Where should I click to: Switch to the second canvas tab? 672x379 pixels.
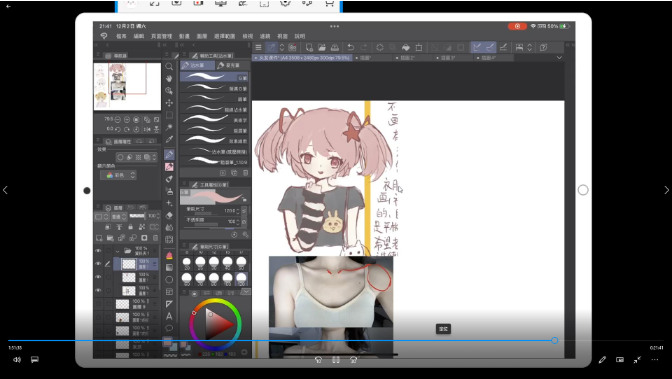pyautogui.click(x=372, y=57)
